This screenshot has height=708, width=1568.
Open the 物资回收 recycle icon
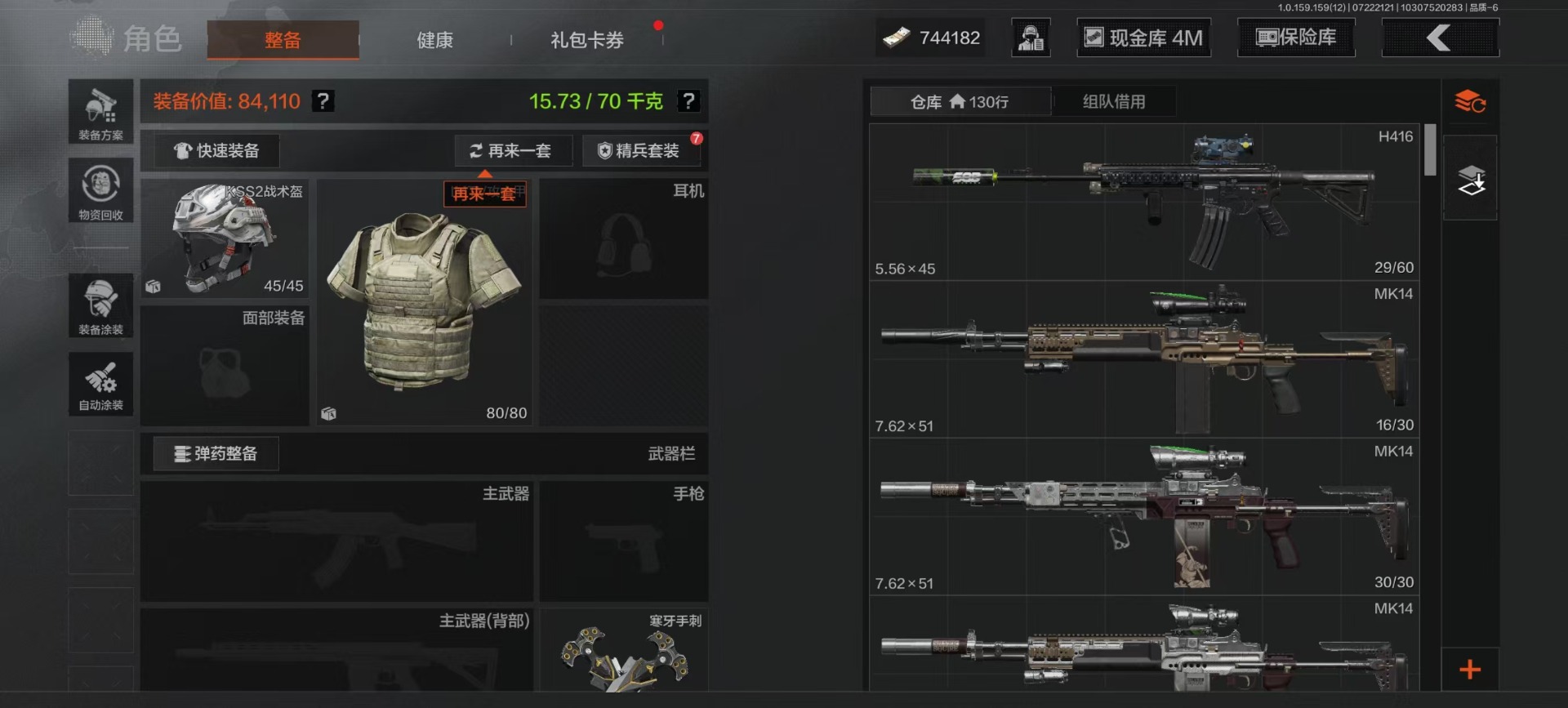(100, 190)
